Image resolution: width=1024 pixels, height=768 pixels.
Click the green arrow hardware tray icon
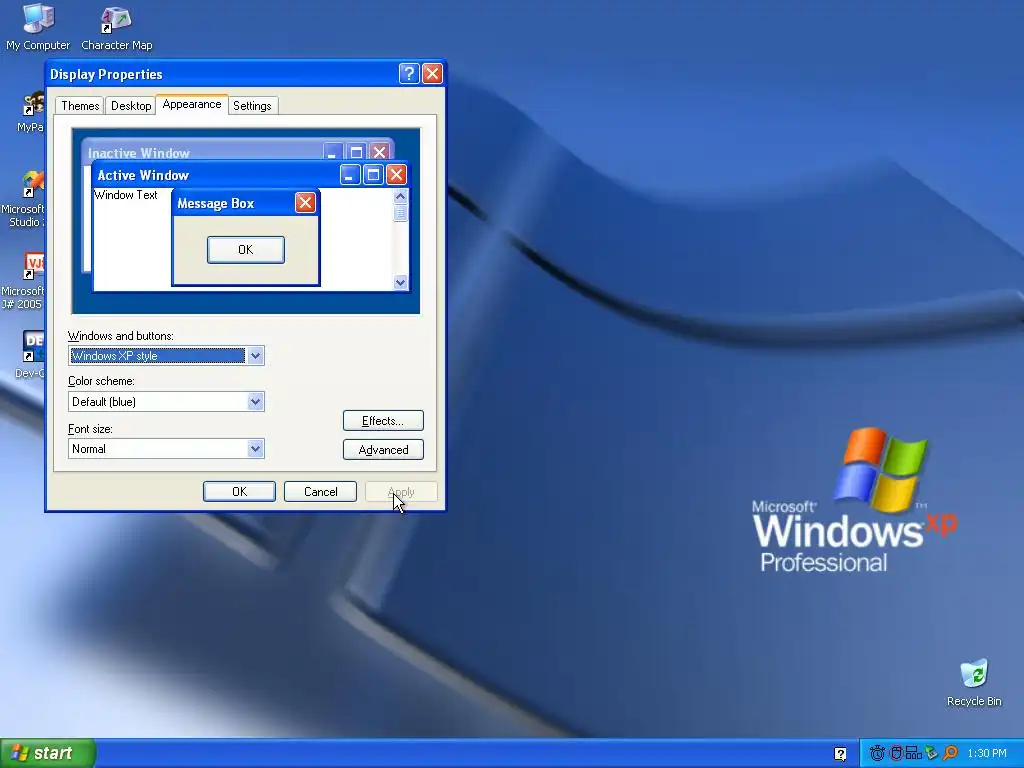932,753
